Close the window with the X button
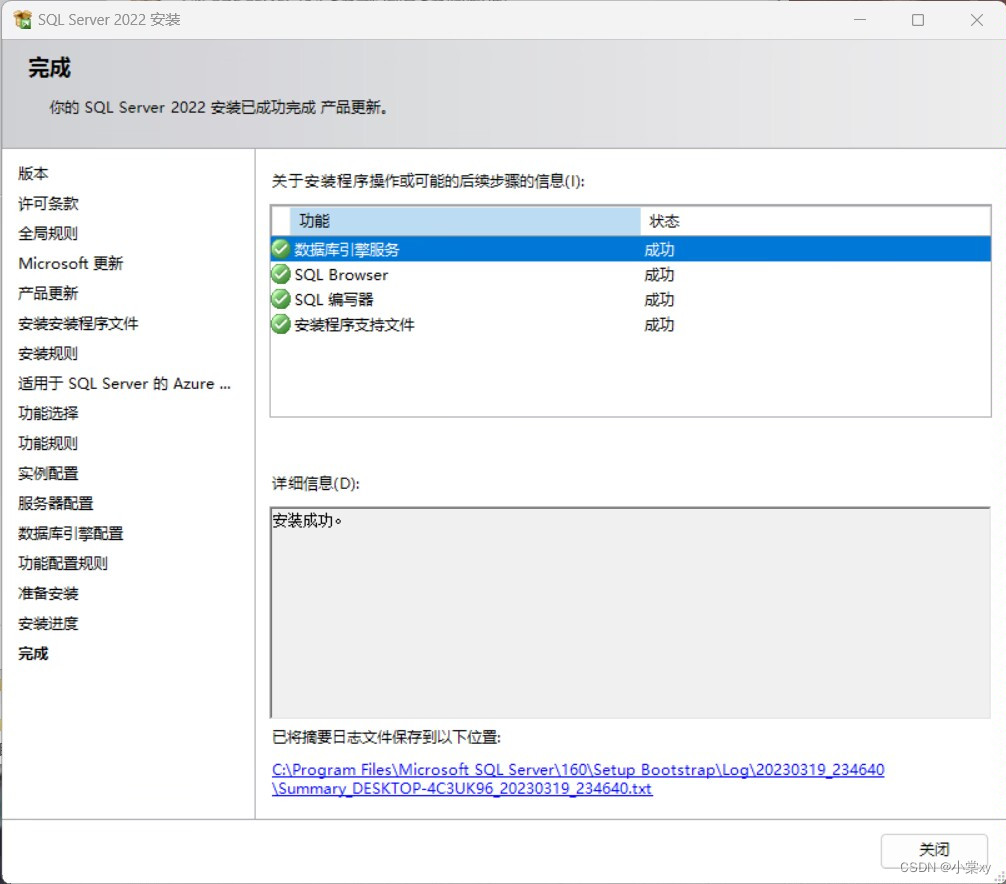 click(976, 20)
